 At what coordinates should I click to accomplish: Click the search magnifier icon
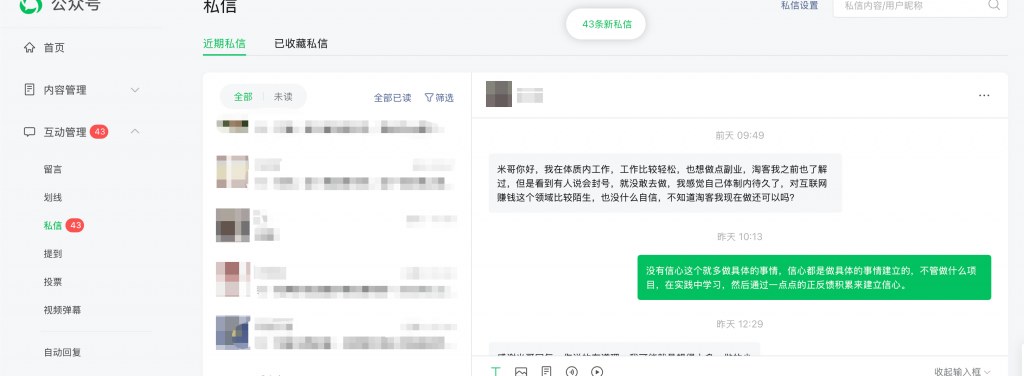point(993,5)
